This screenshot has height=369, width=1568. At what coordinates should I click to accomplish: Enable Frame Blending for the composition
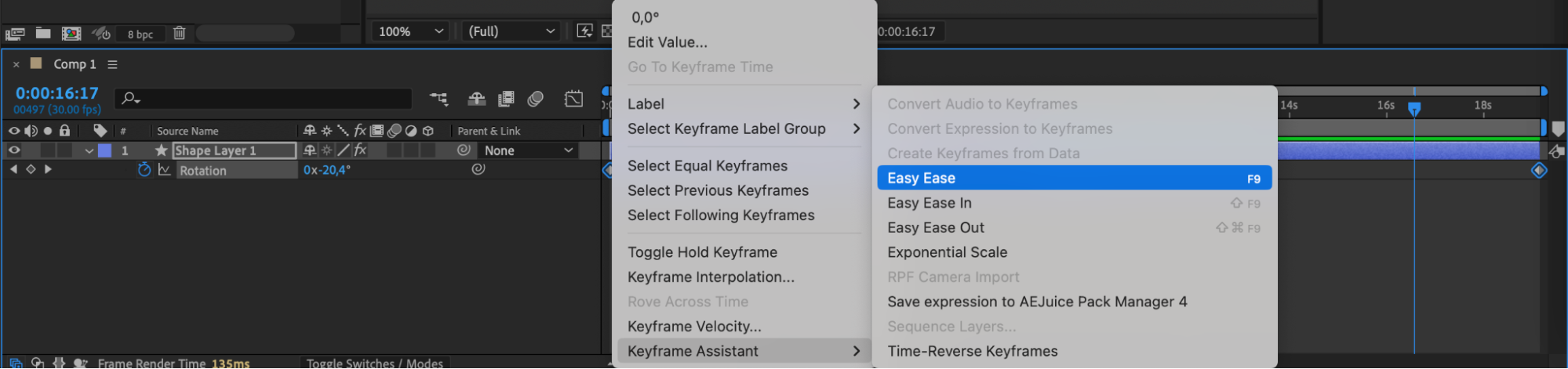click(507, 99)
